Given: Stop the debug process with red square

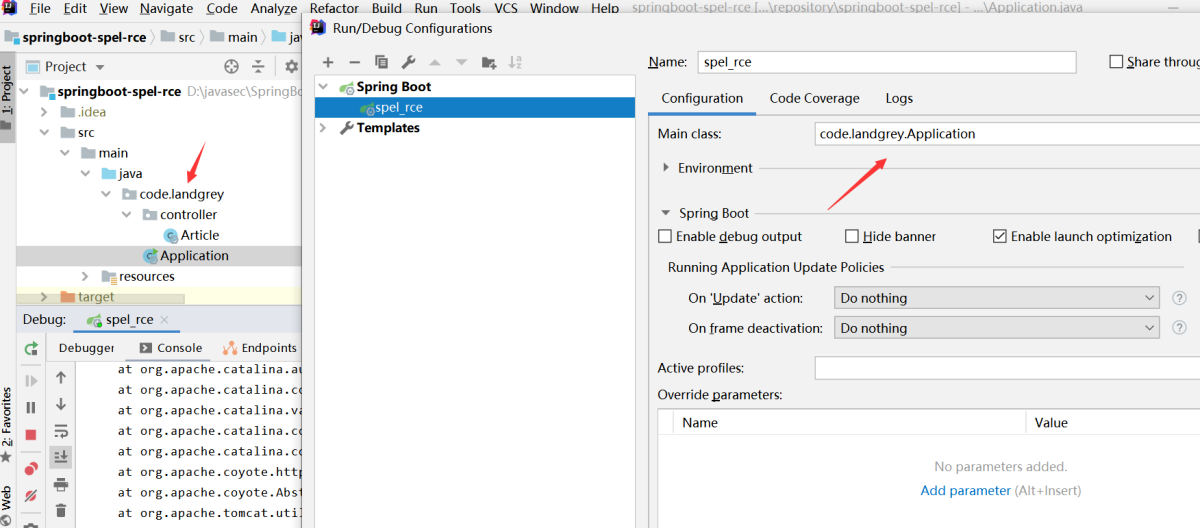Looking at the screenshot, I should coord(31,434).
